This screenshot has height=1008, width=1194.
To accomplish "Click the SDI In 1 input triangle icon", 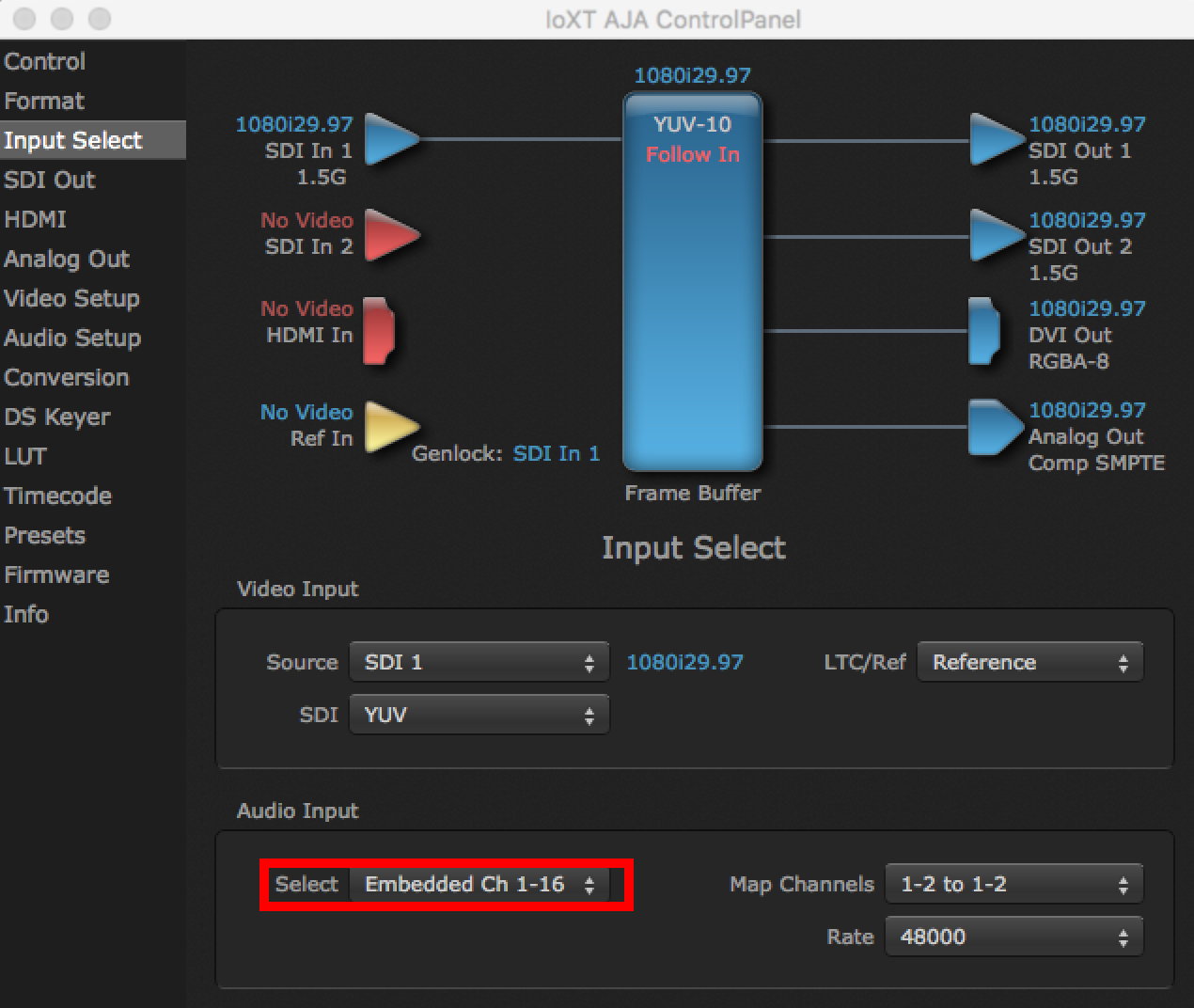I will [390, 139].
